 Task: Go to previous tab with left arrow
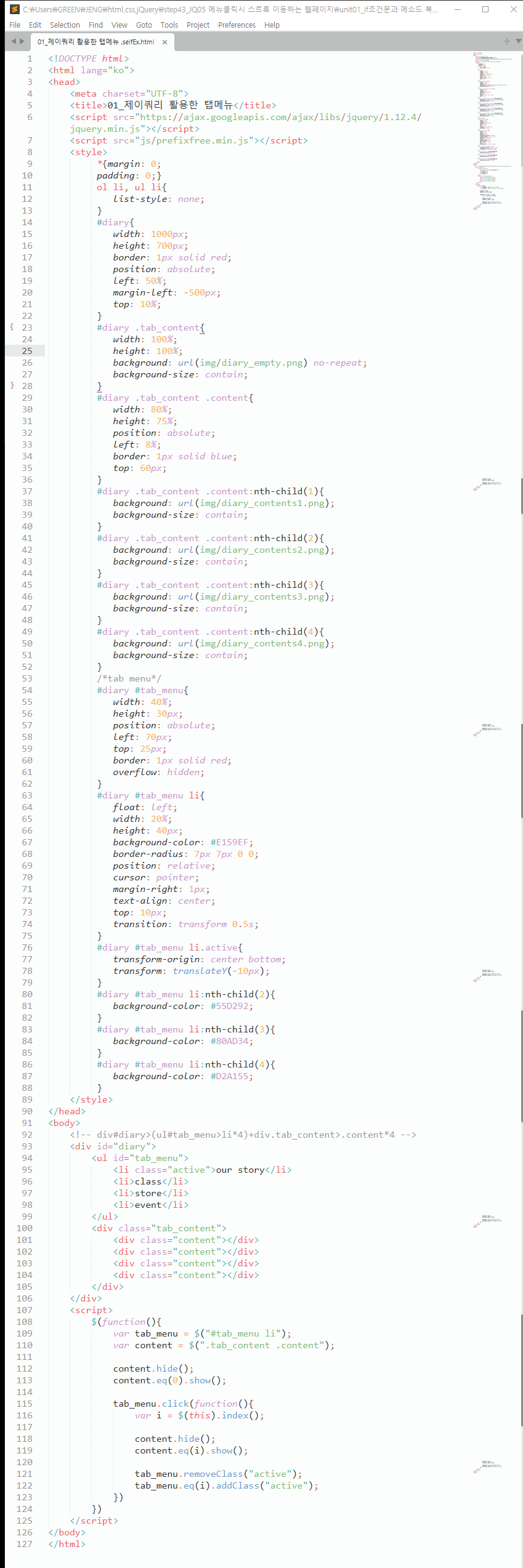14,41
